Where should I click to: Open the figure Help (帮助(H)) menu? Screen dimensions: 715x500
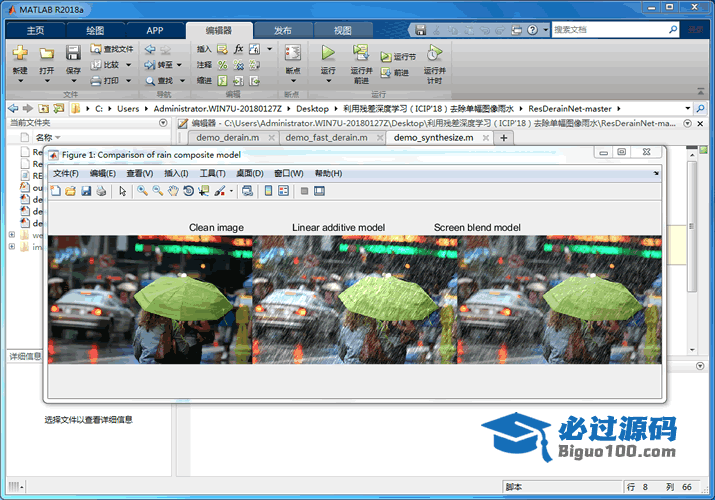(328, 173)
